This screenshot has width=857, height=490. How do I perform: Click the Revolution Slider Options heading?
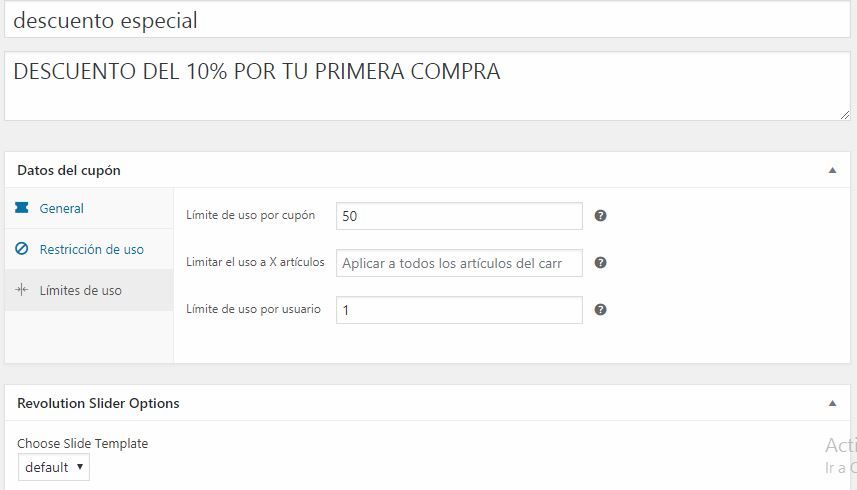98,403
